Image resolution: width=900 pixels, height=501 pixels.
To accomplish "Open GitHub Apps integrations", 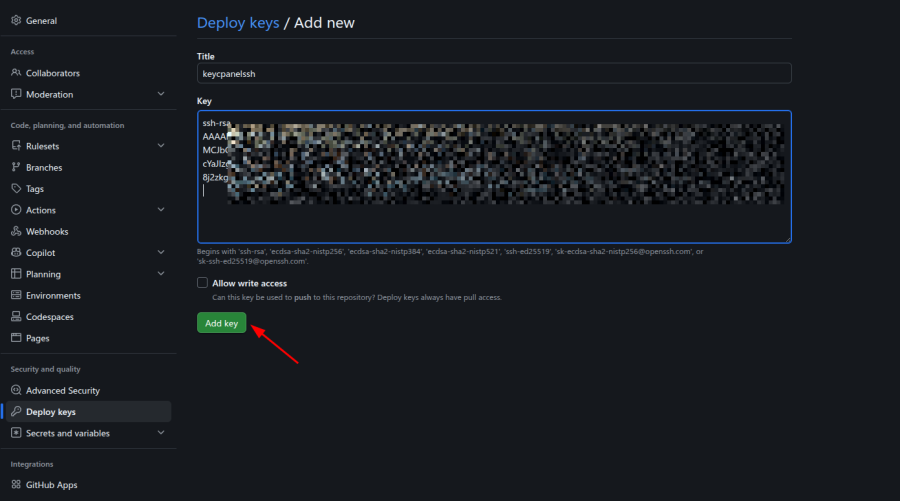I will pos(88,484).
